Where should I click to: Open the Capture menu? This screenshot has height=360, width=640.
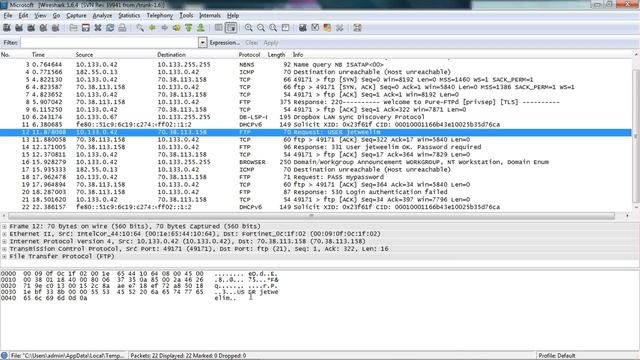(76, 16)
